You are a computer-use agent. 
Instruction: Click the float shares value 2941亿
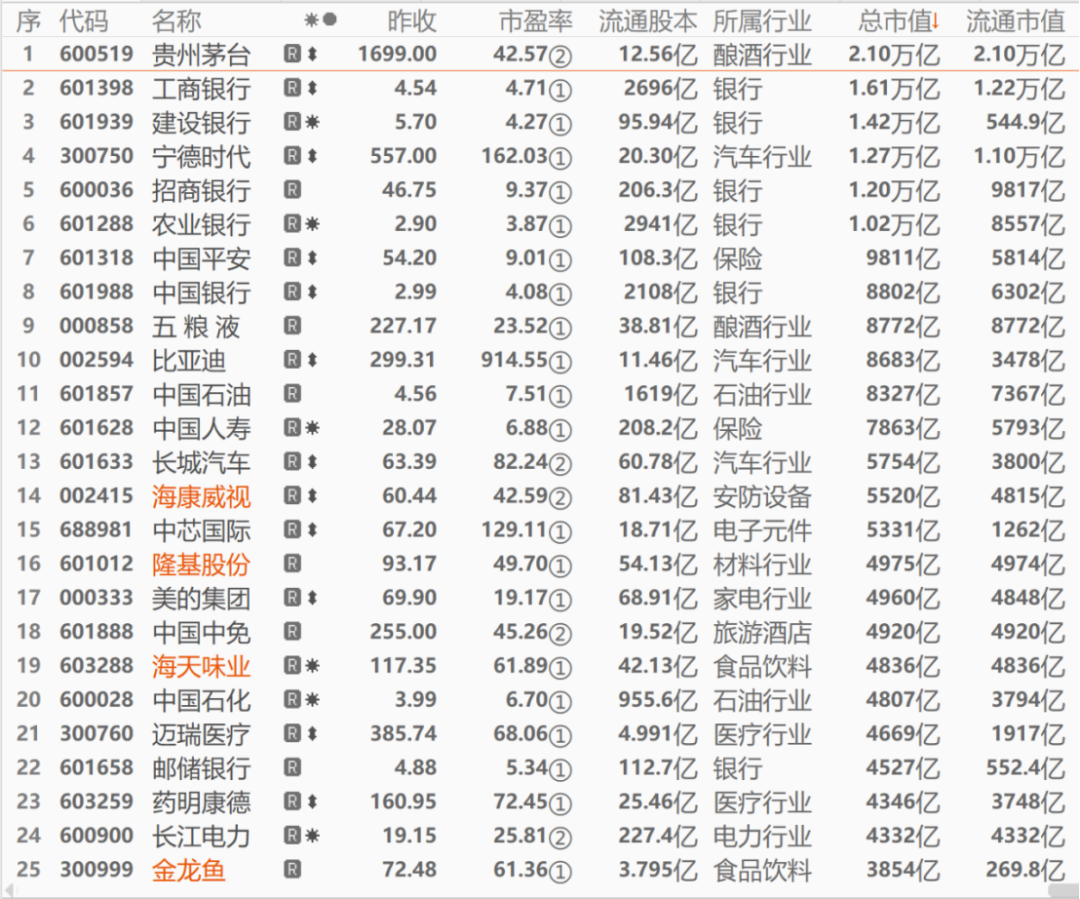pyautogui.click(x=661, y=224)
